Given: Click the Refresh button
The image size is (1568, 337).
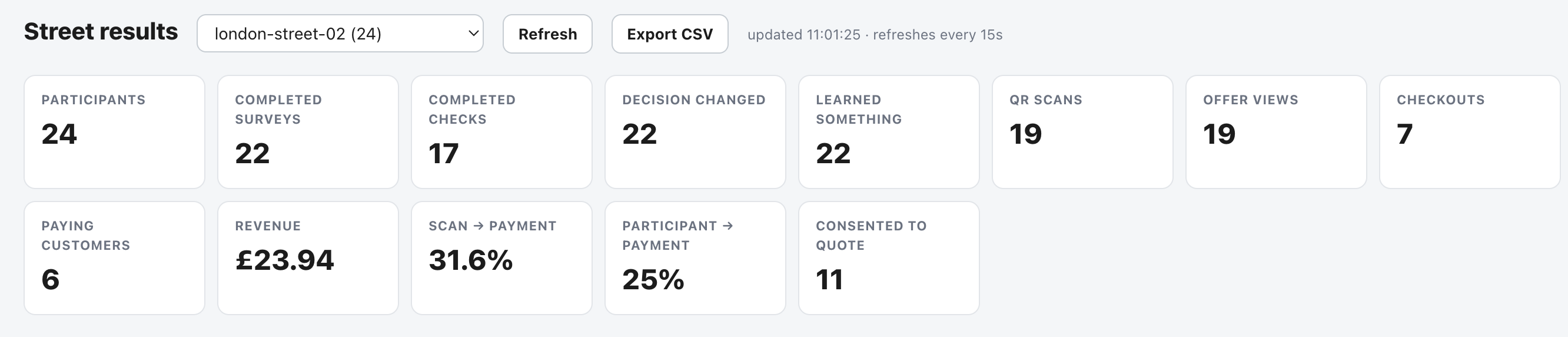Looking at the screenshot, I should 547,34.
